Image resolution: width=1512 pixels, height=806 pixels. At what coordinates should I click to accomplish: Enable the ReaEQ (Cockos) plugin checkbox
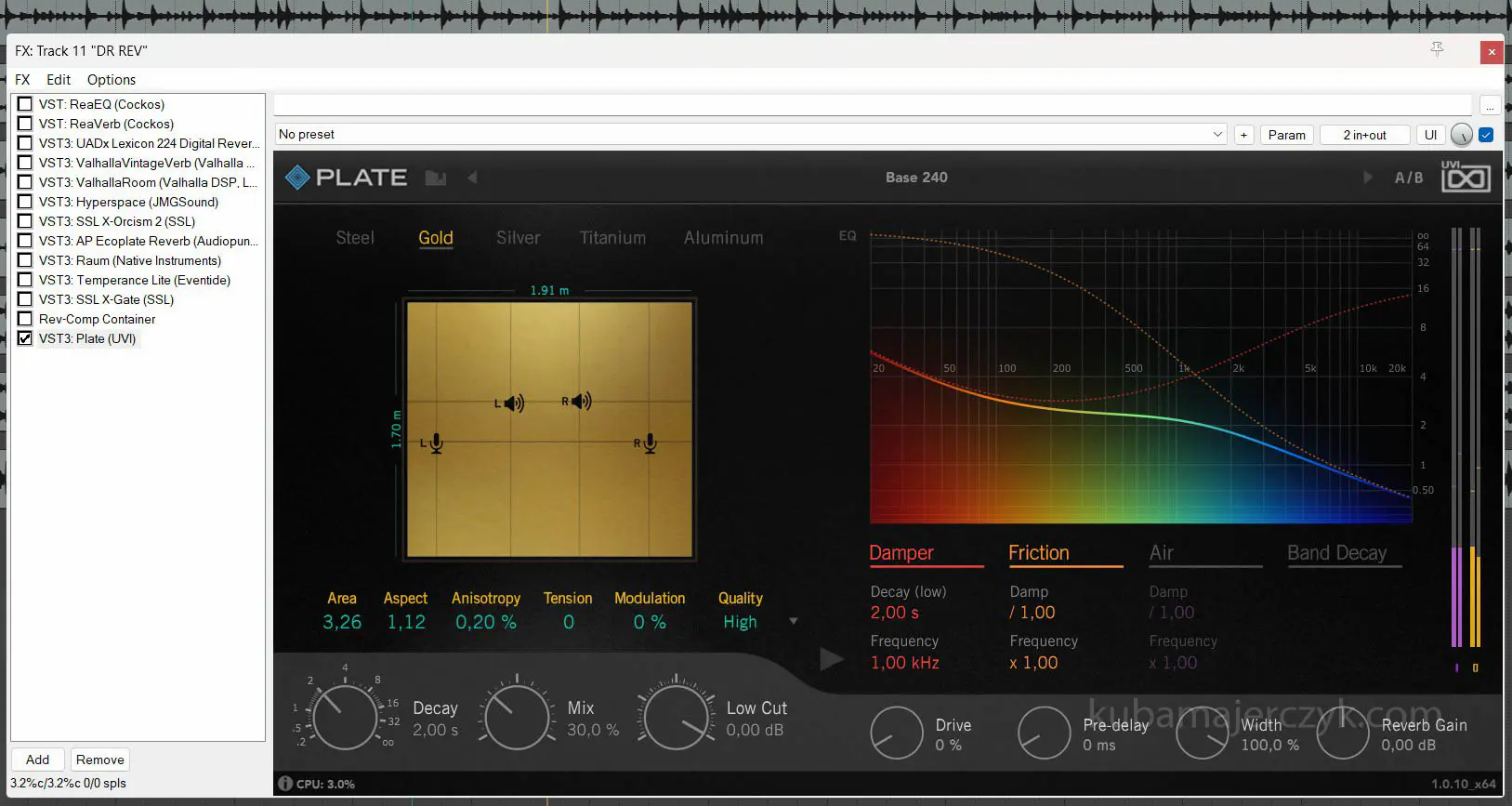point(25,104)
